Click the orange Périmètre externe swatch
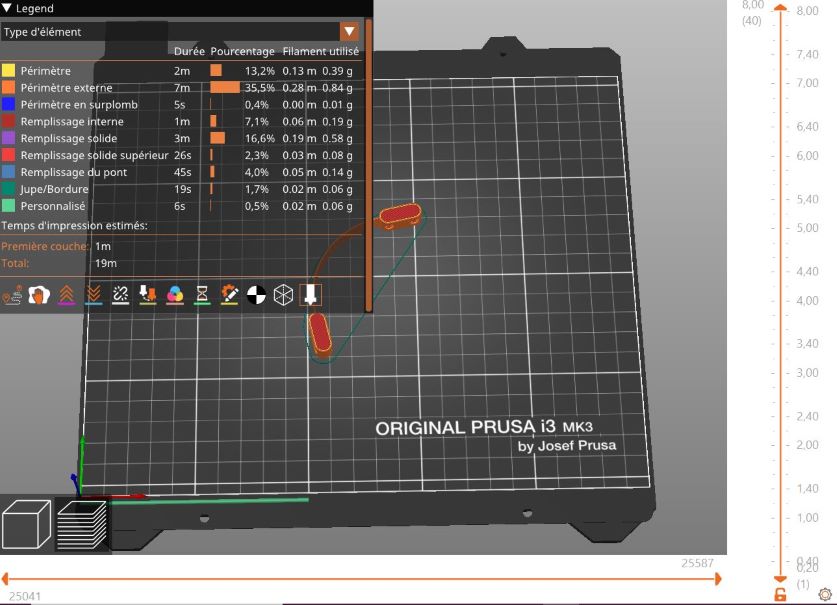 click(8, 88)
